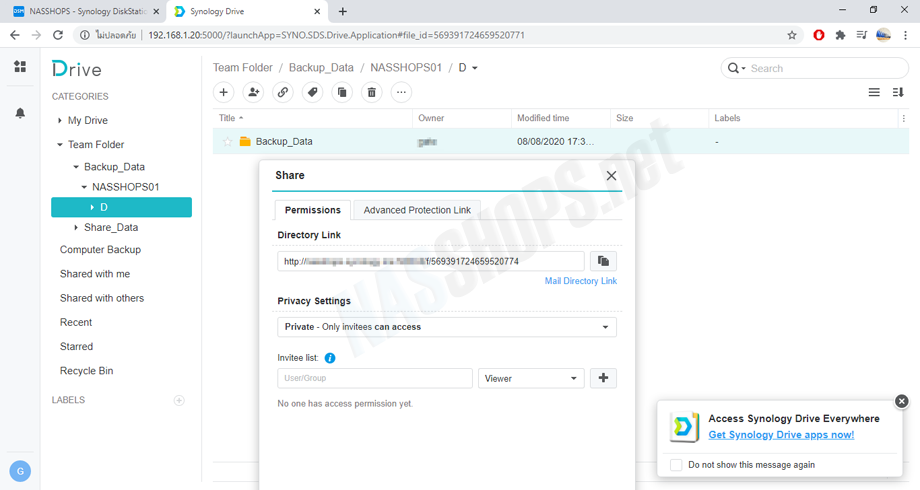Check Do not show this message again
The height and width of the screenshot is (490, 920).
click(676, 465)
